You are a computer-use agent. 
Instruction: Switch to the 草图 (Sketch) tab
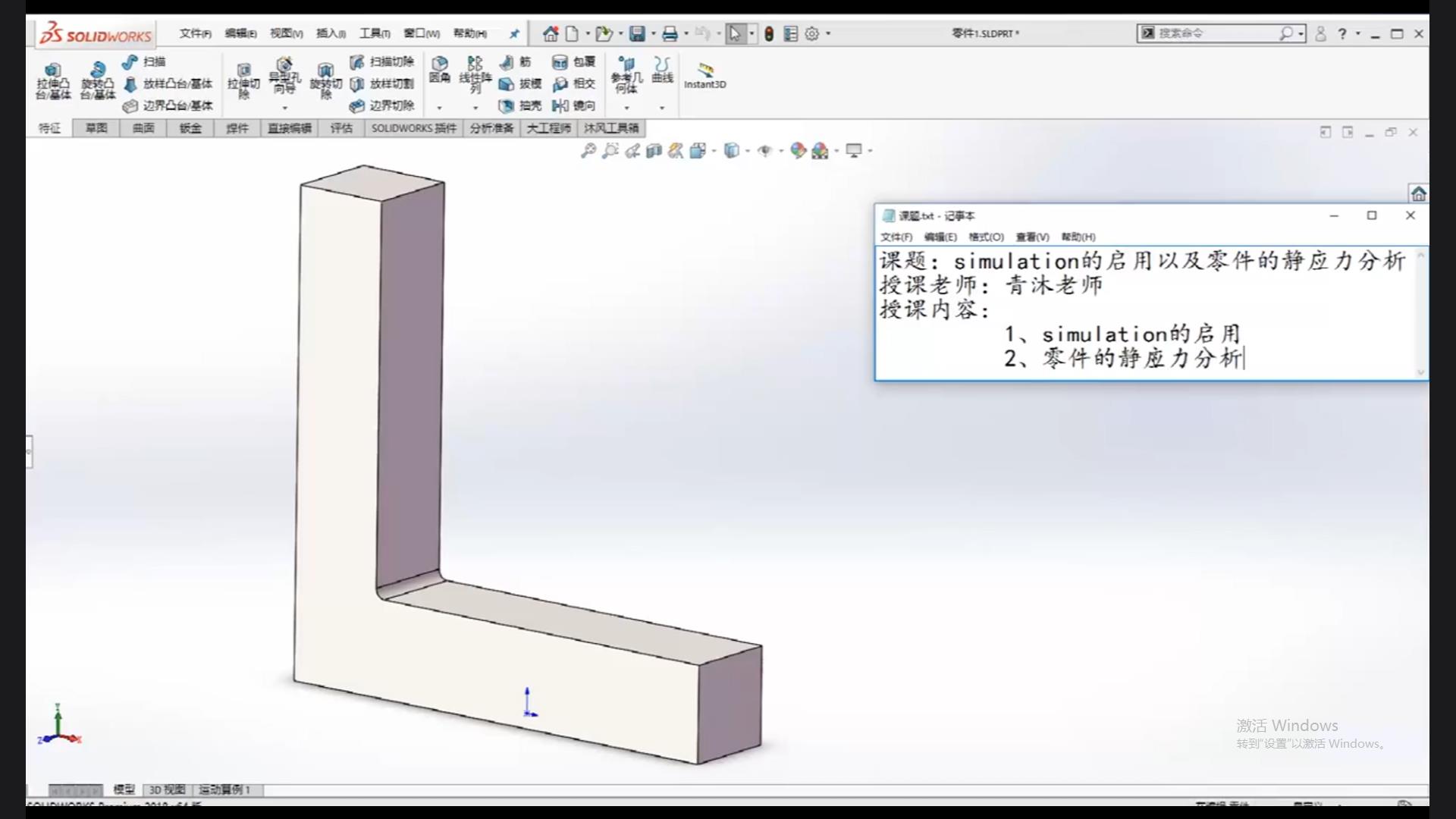pos(96,128)
